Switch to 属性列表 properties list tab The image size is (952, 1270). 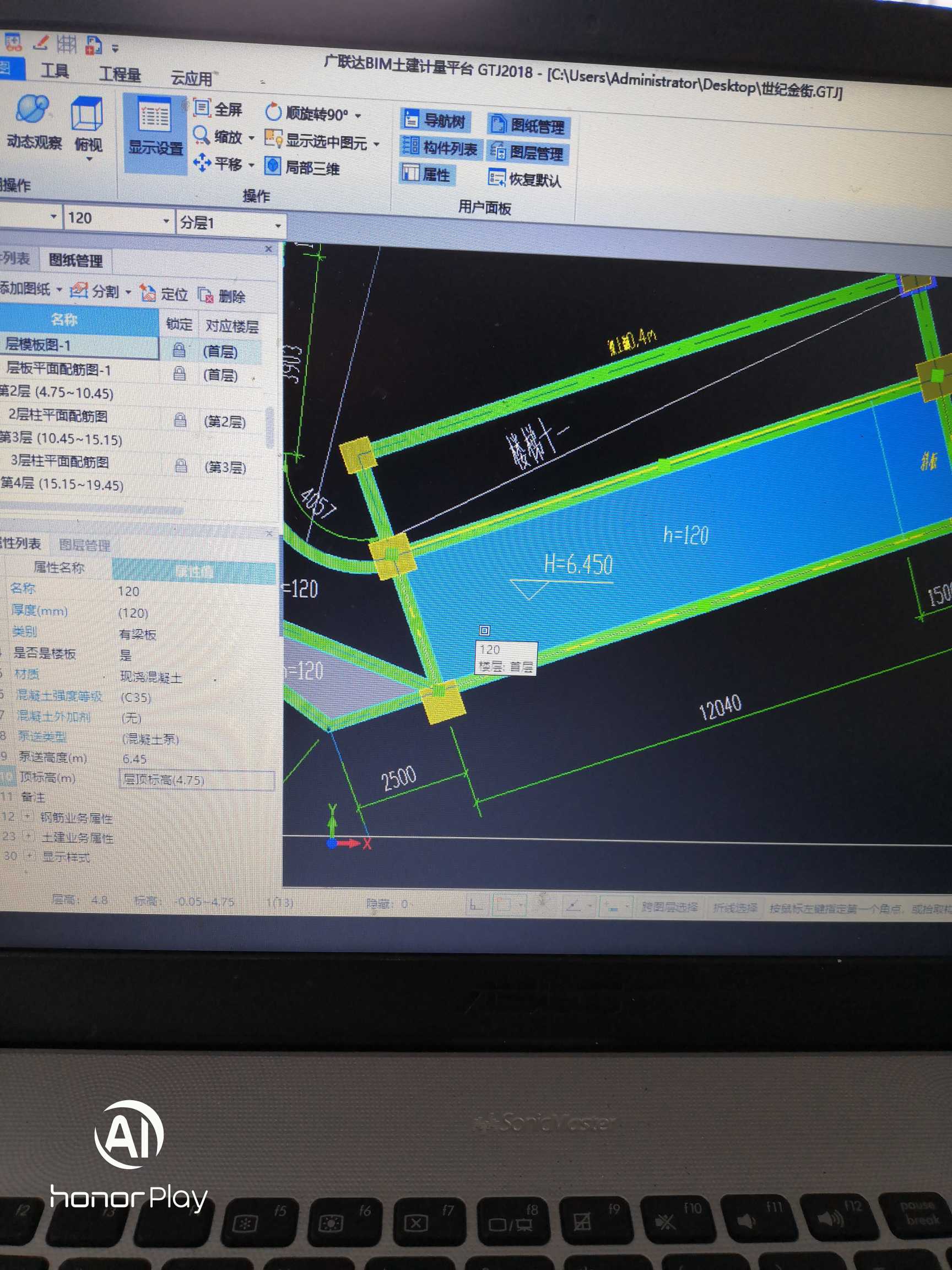point(19,543)
